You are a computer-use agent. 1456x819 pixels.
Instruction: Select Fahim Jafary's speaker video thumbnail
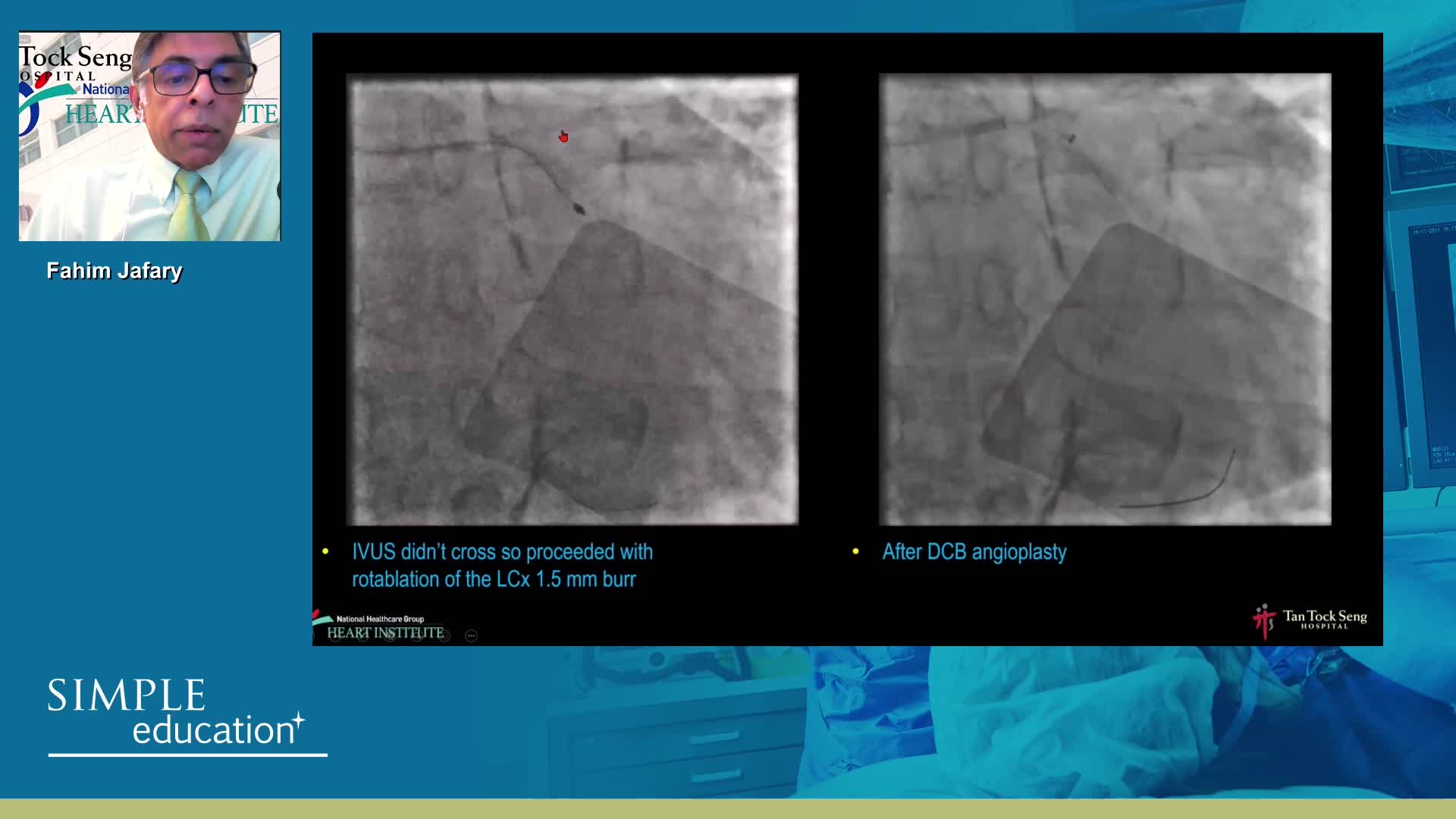[149, 136]
